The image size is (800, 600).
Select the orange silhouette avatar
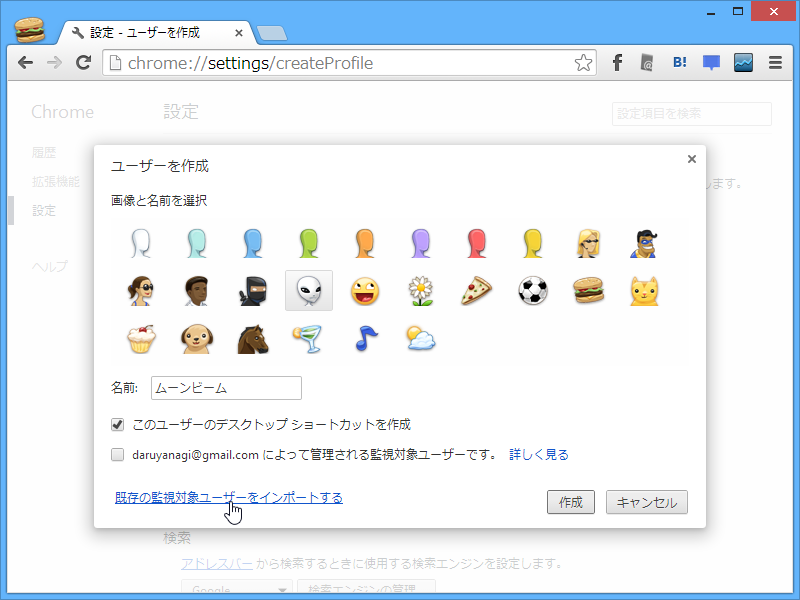point(365,243)
